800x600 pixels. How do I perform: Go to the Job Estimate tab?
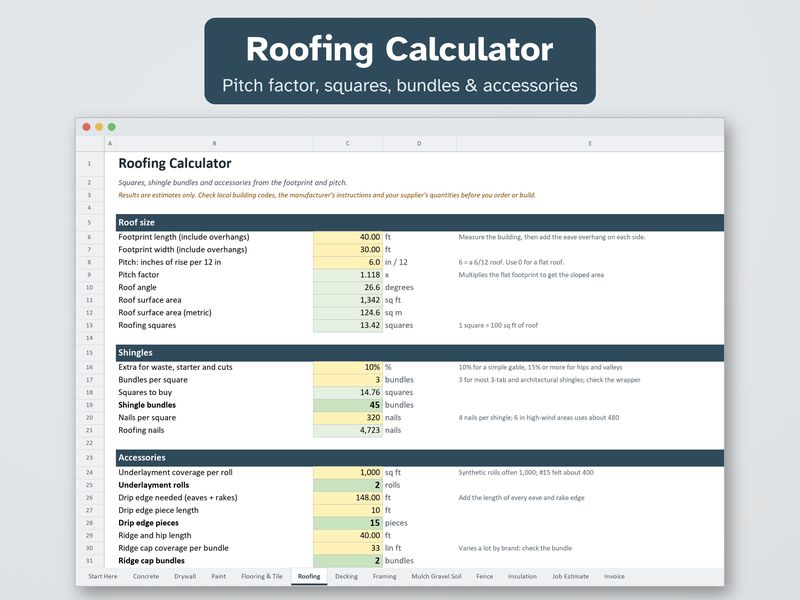pyautogui.click(x=570, y=576)
